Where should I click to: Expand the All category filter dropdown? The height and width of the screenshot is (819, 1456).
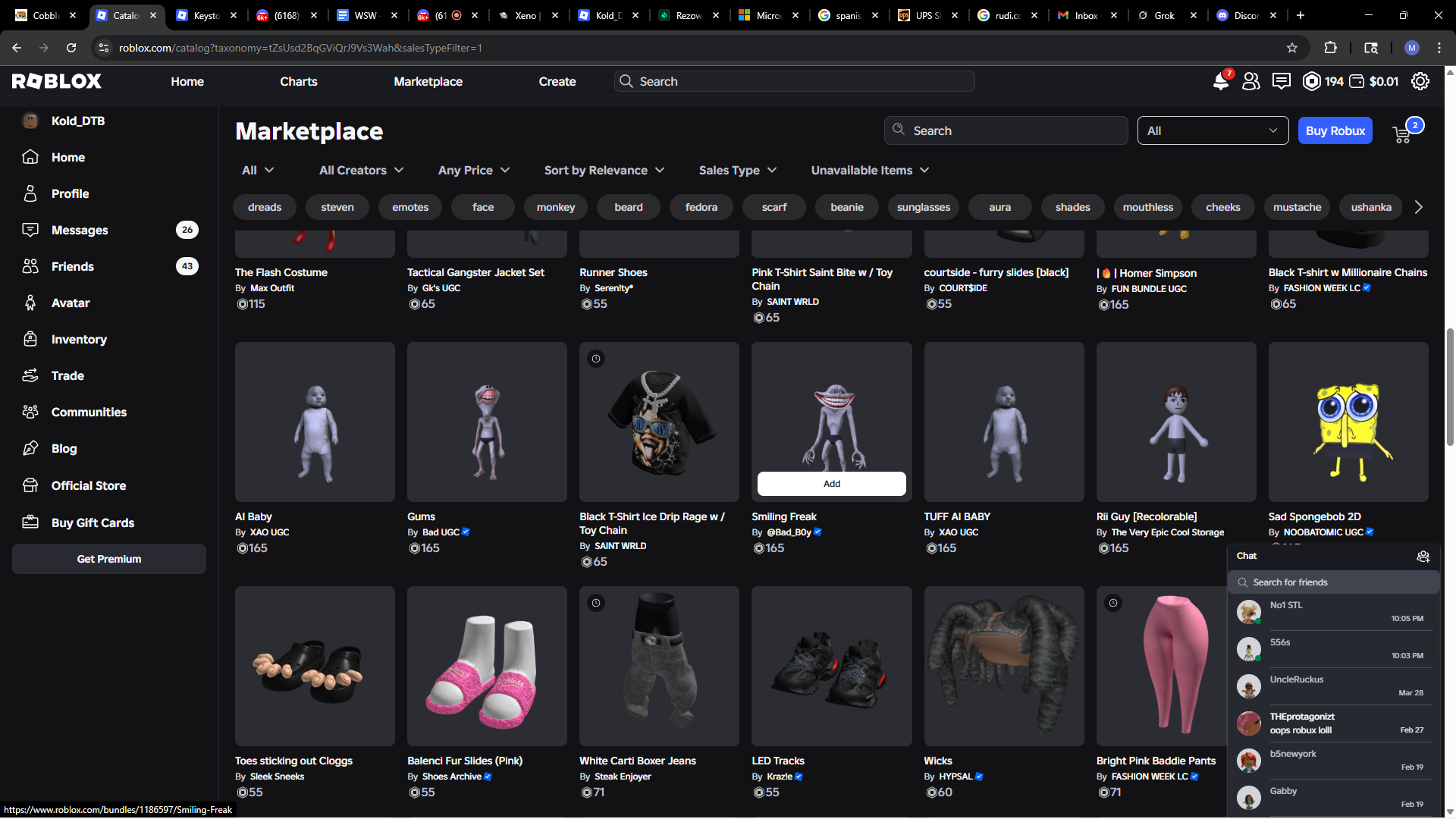(258, 171)
